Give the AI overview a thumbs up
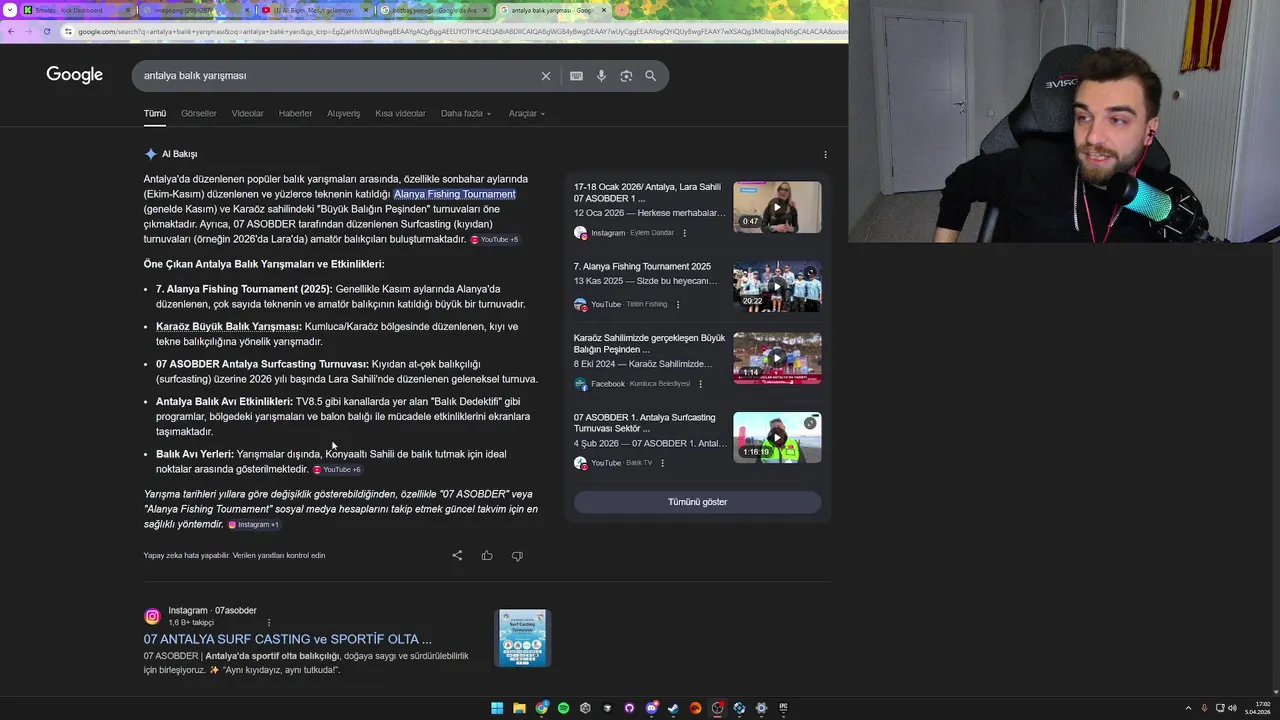 (487, 555)
